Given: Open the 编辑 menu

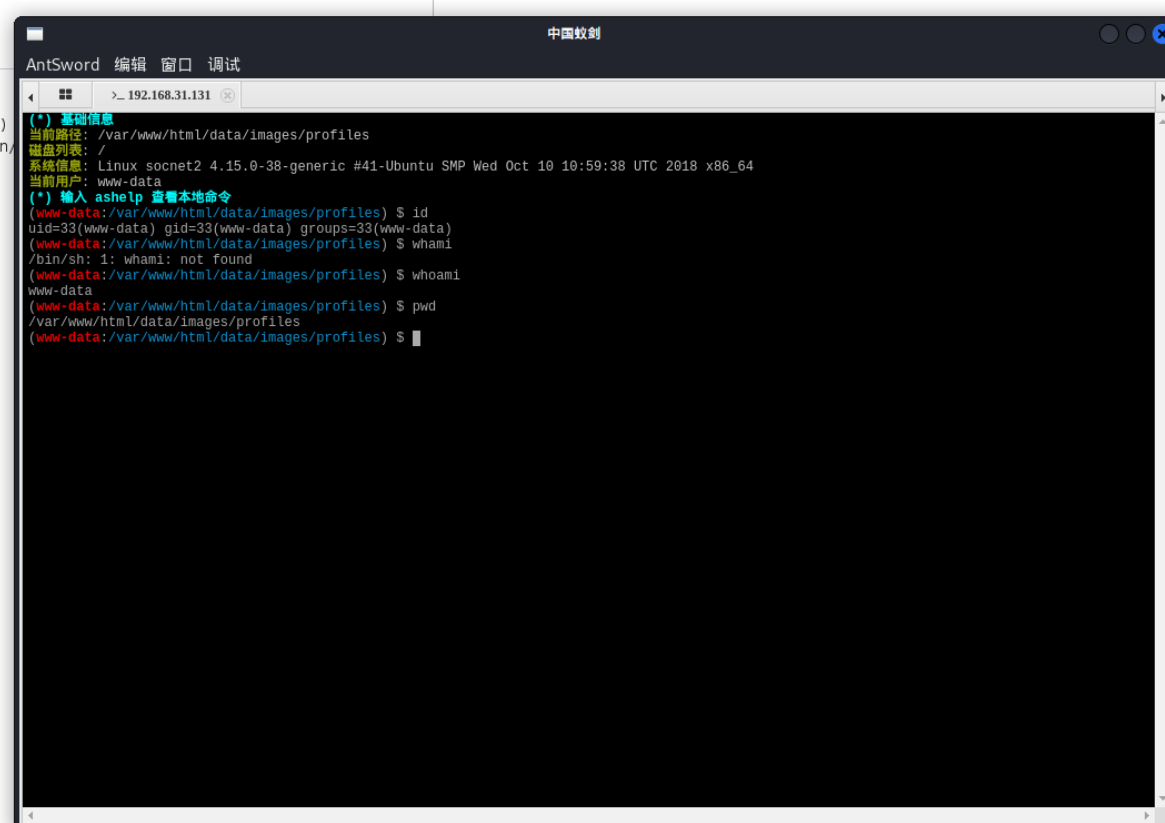Looking at the screenshot, I should pos(130,65).
